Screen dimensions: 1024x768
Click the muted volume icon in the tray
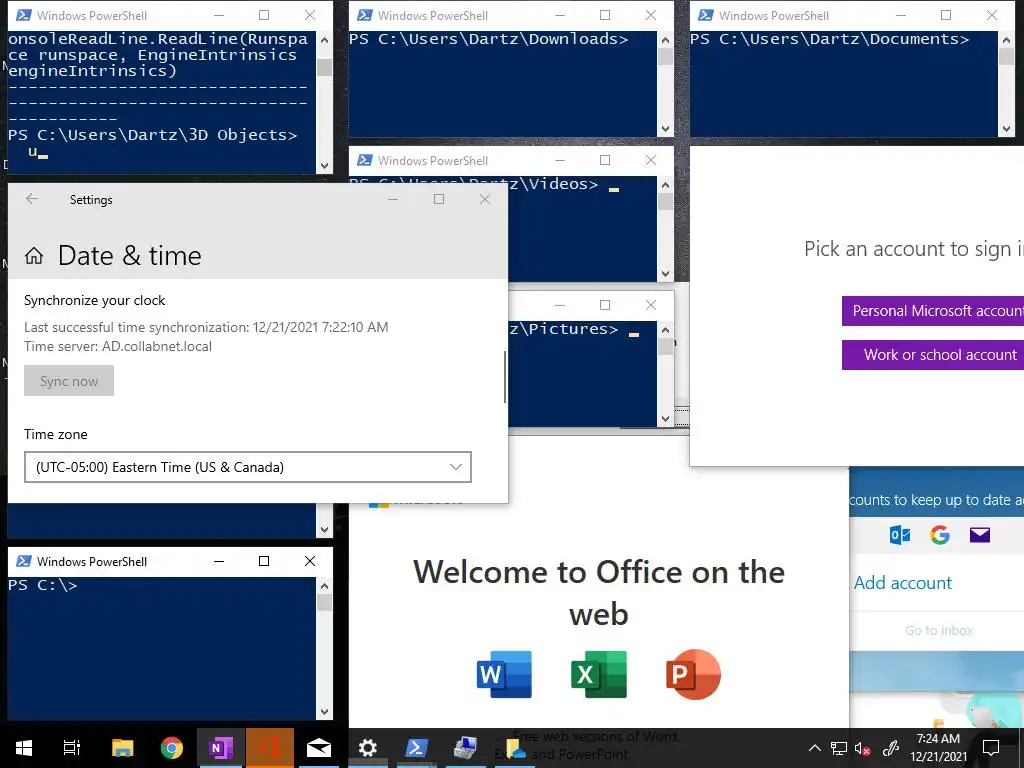(x=863, y=748)
